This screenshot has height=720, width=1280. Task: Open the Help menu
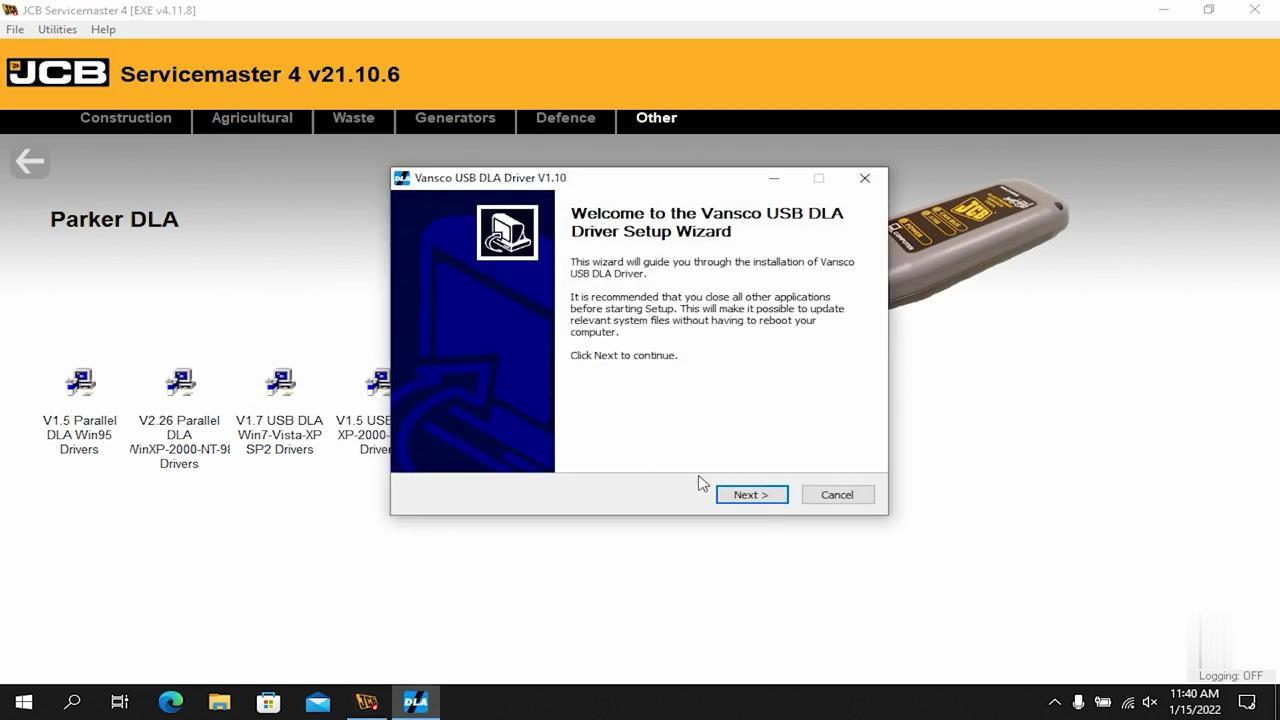coord(103,29)
